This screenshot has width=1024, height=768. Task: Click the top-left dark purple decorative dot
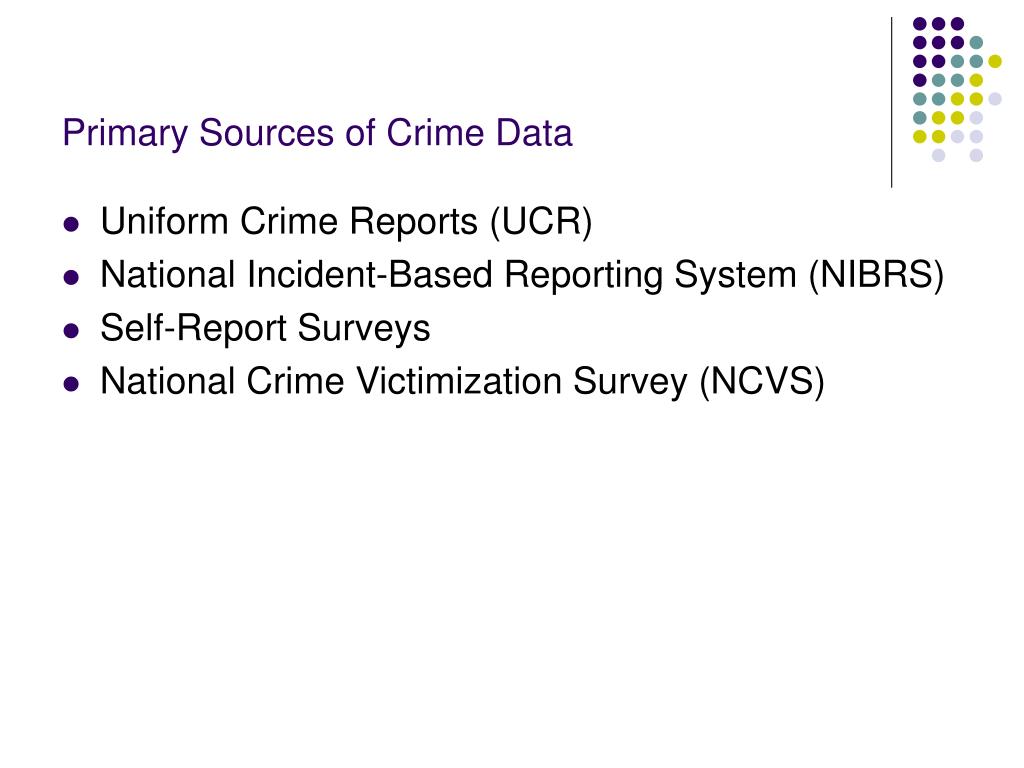[x=920, y=24]
